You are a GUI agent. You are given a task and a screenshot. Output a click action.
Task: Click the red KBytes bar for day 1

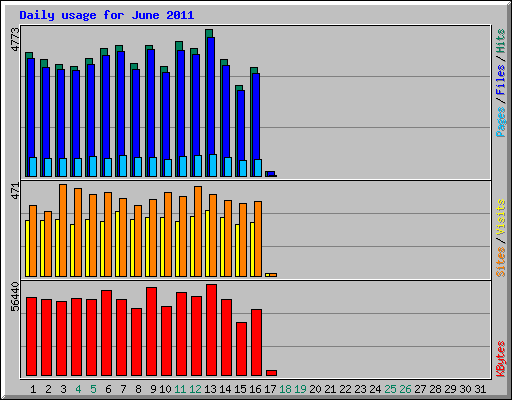tap(31, 337)
